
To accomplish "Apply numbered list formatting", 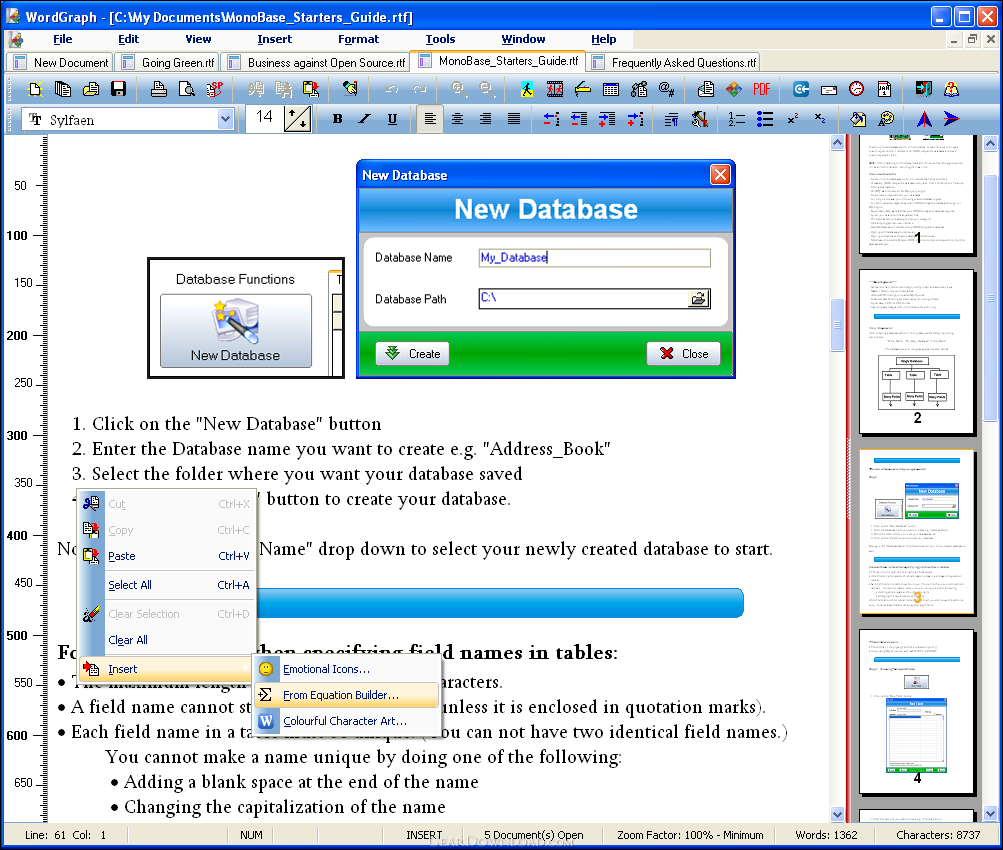I will click(736, 119).
